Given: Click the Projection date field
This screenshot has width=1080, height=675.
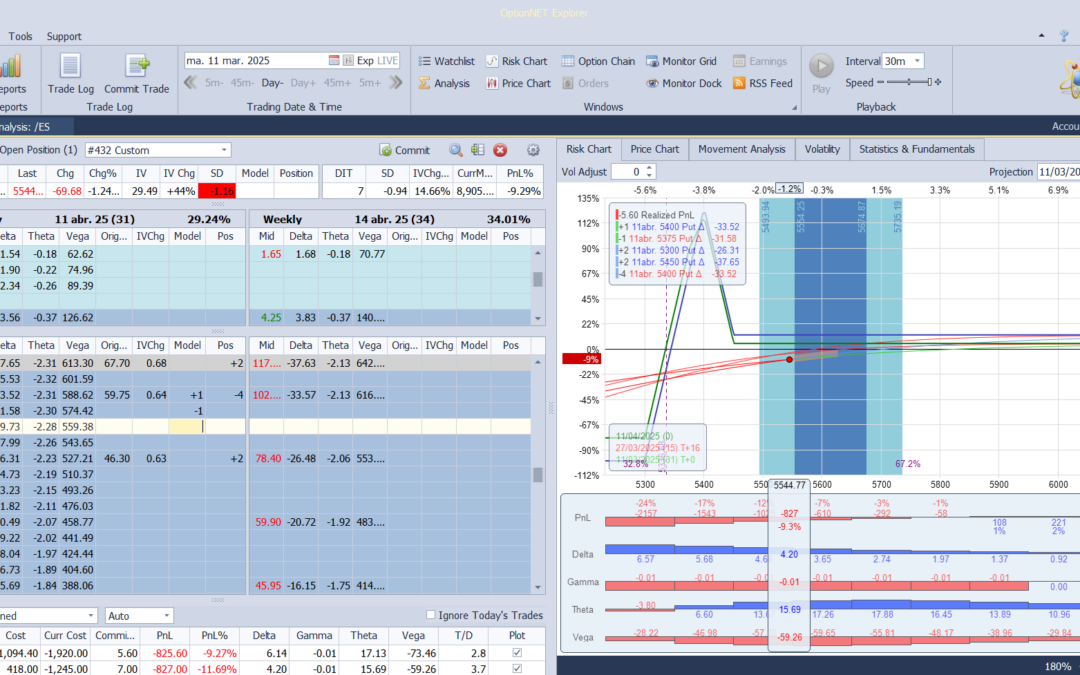Looking at the screenshot, I should 1059,172.
